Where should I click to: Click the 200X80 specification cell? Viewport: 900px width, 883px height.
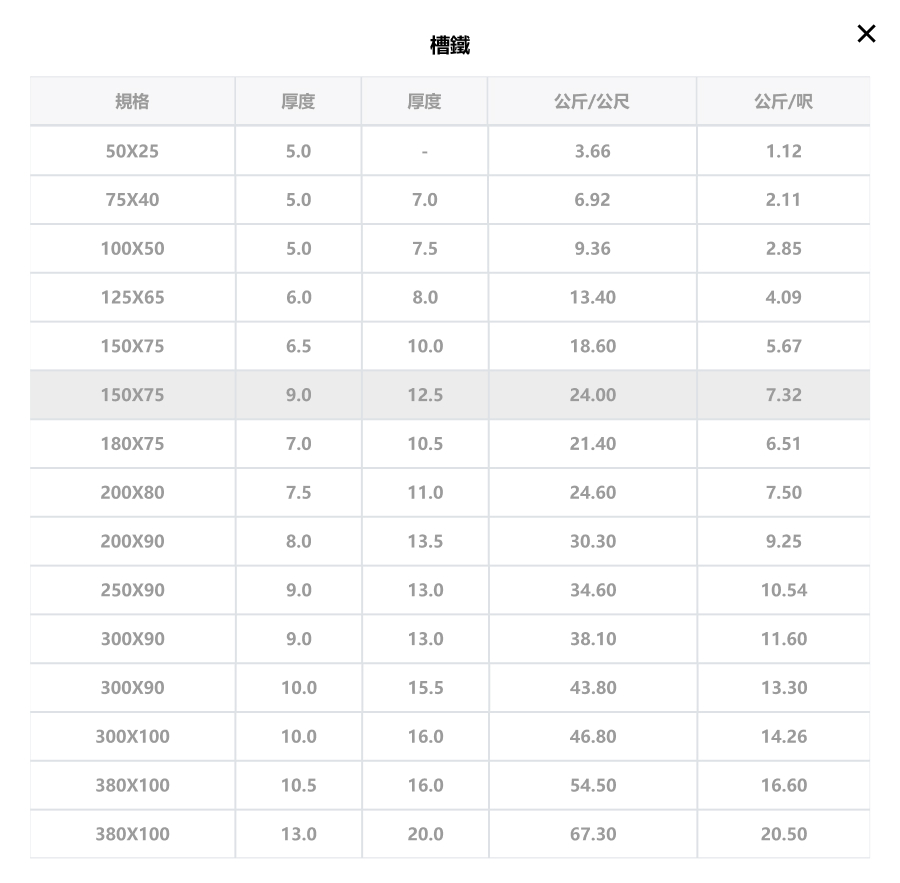tap(133, 493)
